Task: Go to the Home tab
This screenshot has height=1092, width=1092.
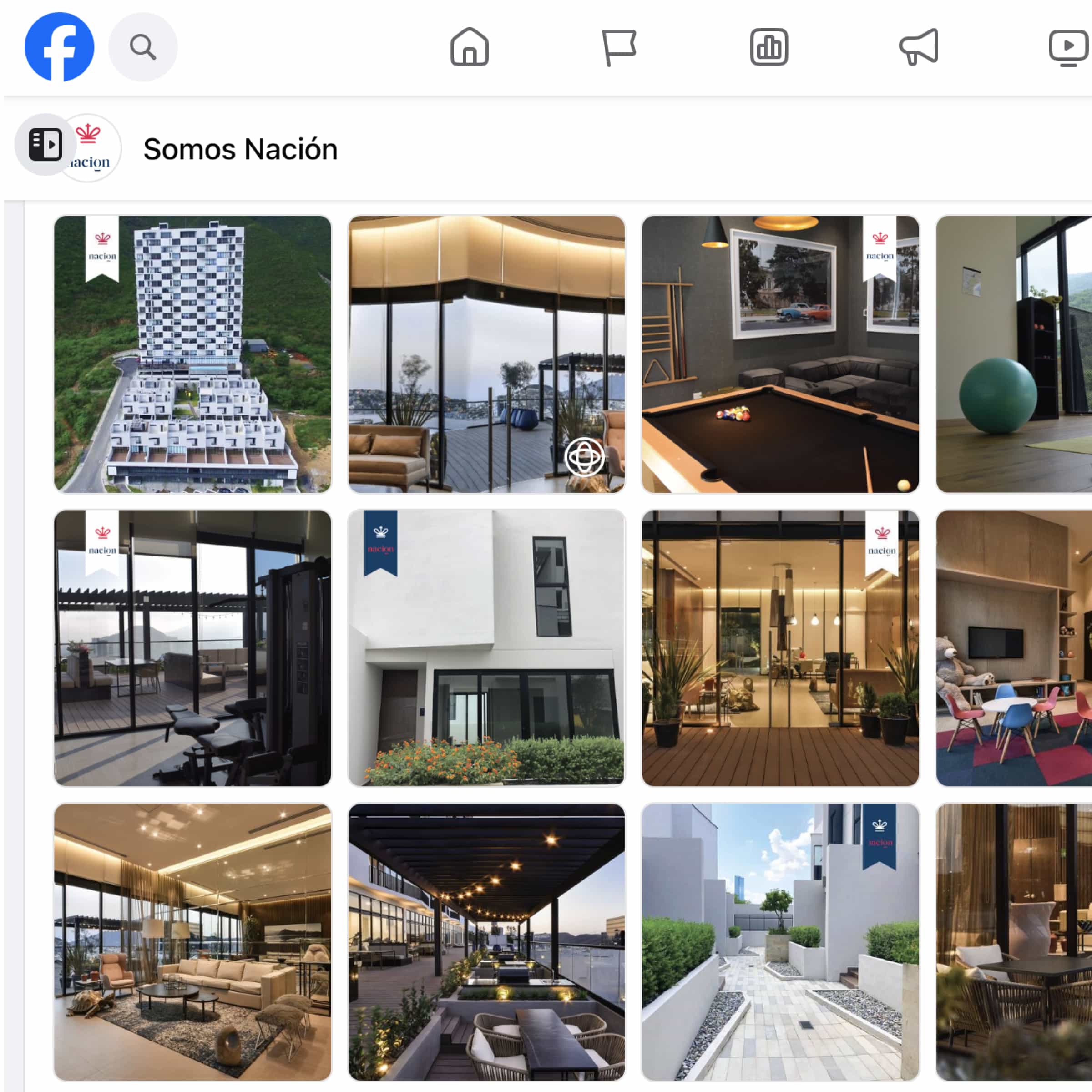Action: click(469, 47)
